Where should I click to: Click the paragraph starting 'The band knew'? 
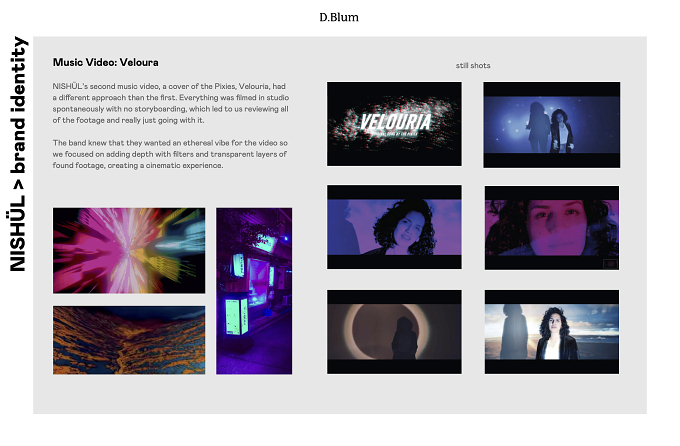pyautogui.click(x=170, y=154)
